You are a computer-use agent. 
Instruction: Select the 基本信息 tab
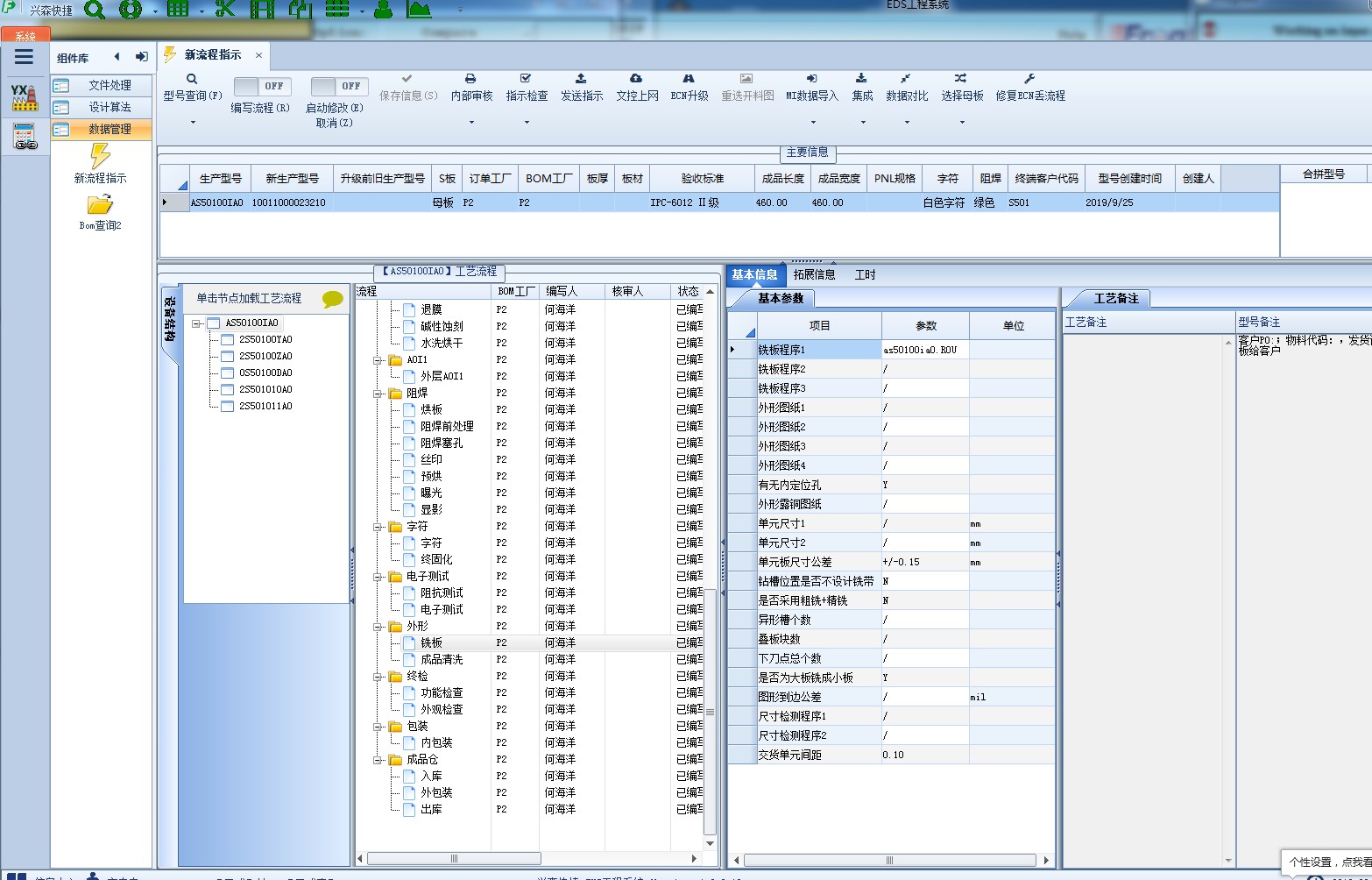(x=754, y=275)
